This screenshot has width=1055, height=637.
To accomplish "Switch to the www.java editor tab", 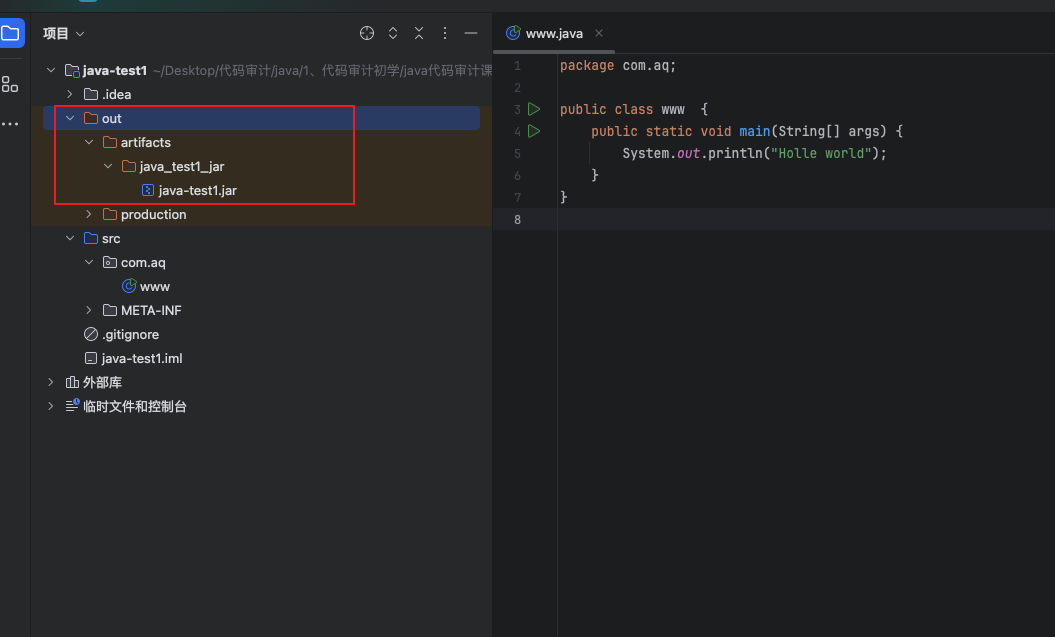I will tap(554, 34).
